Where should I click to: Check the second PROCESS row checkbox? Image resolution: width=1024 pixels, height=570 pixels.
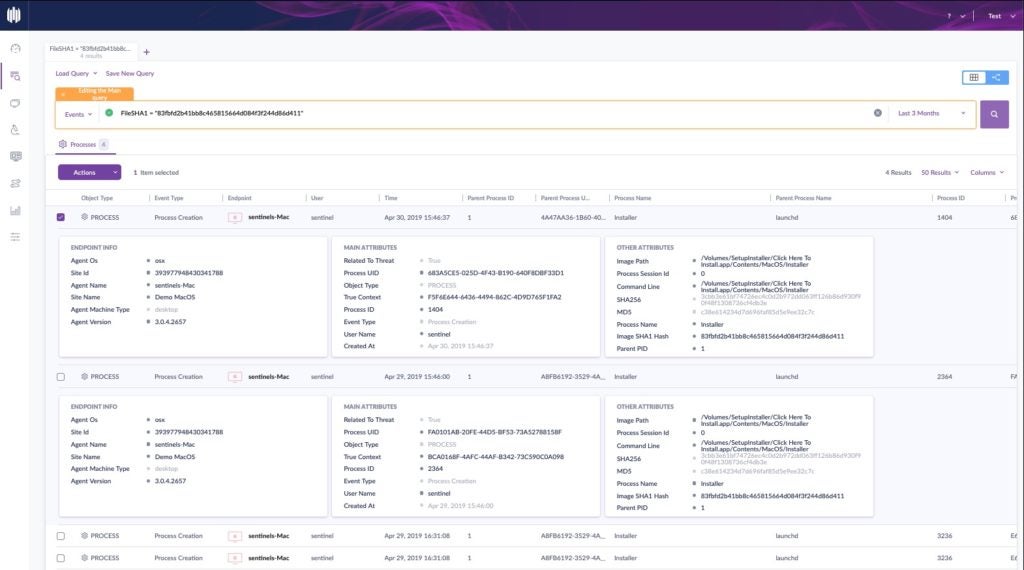point(61,377)
